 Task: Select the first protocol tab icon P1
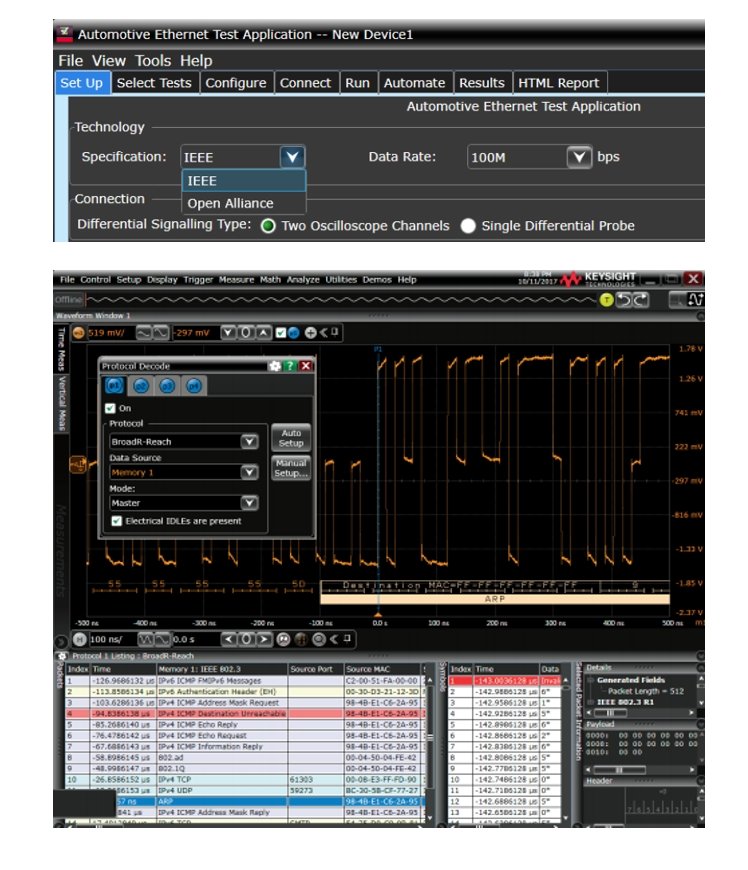(113, 385)
